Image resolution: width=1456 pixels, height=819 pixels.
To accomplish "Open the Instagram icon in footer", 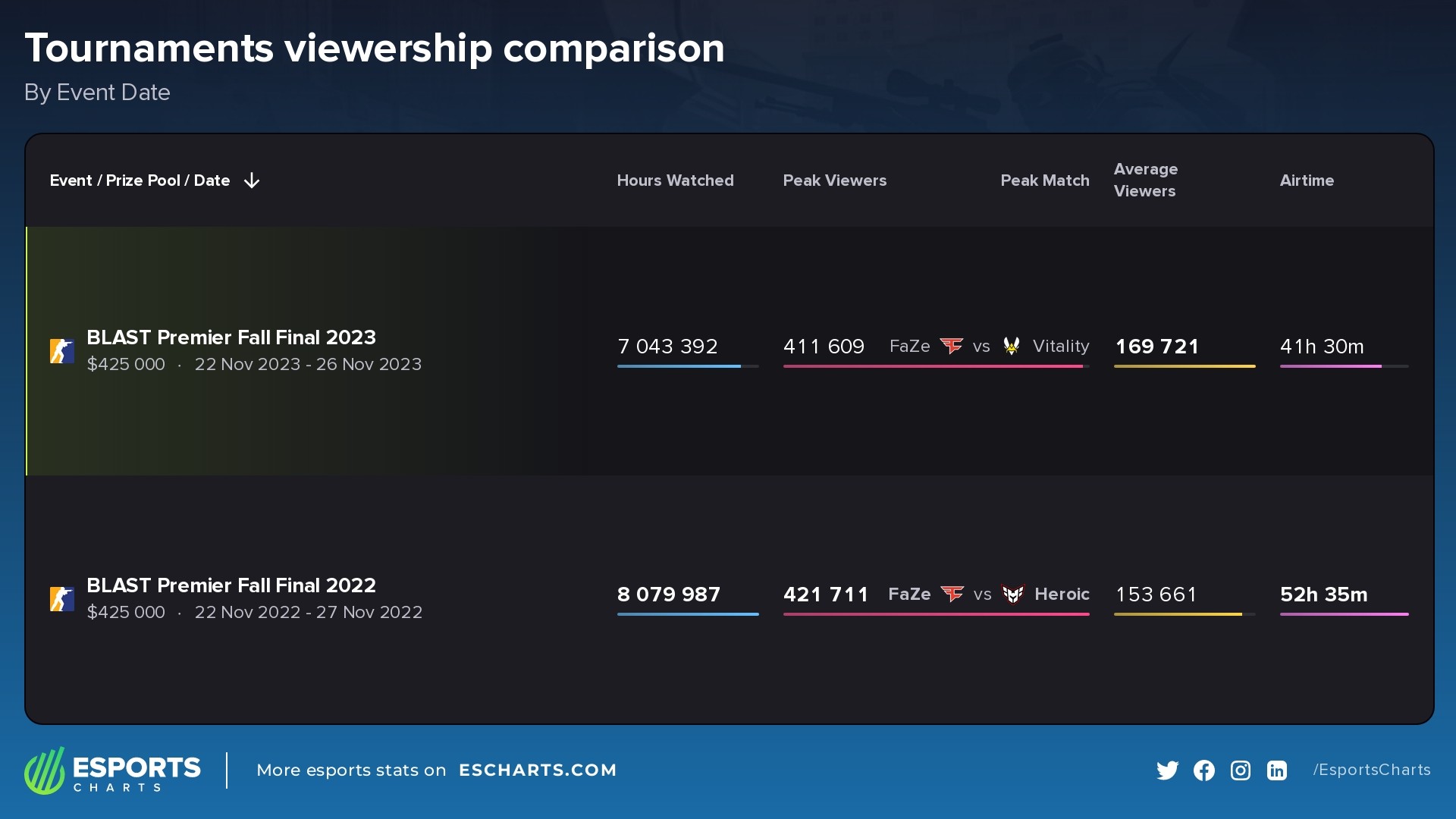I will pos(1241,770).
